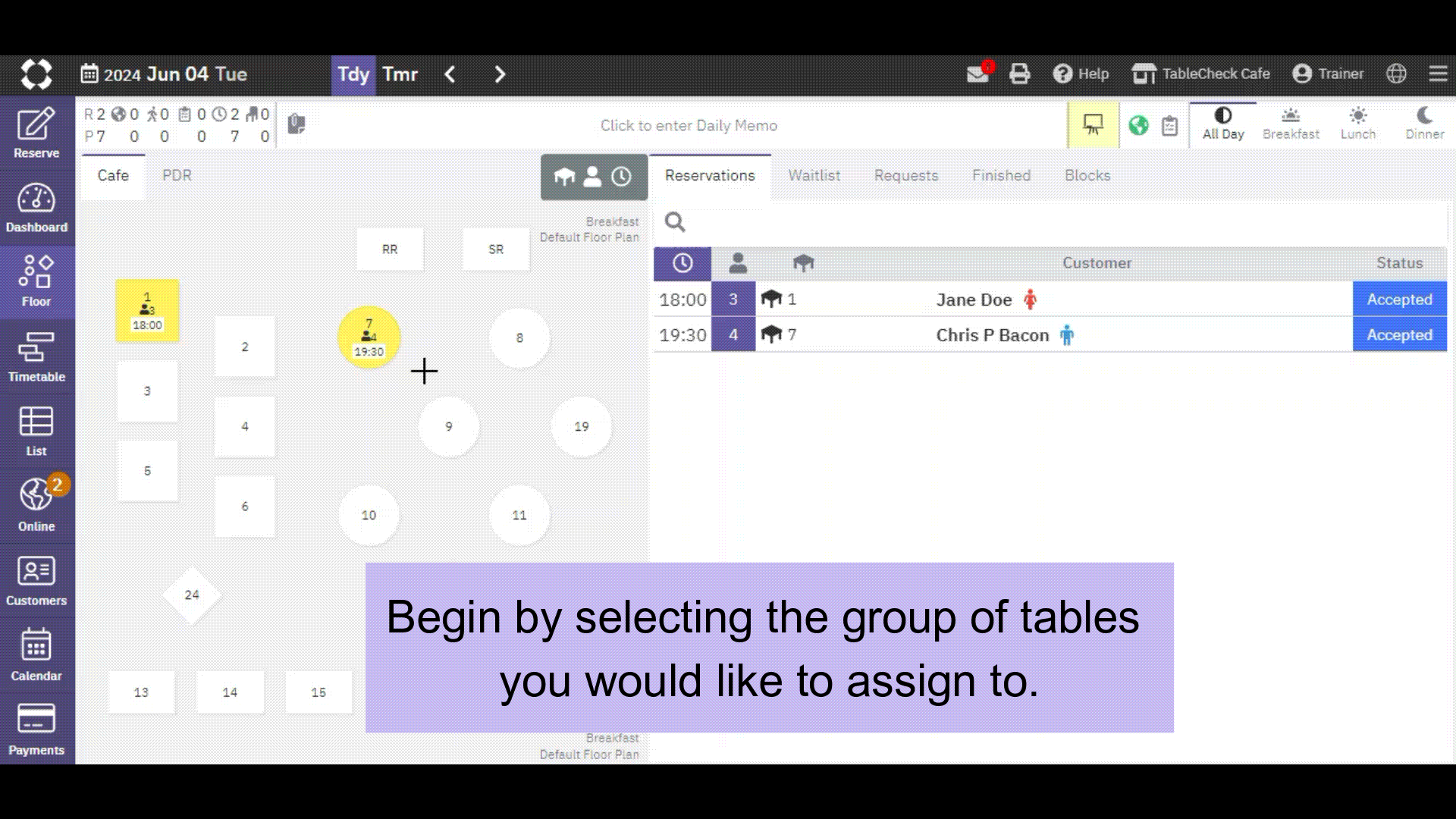Open the mail notifications envelope icon
The image size is (1456, 819).
pyautogui.click(x=978, y=74)
